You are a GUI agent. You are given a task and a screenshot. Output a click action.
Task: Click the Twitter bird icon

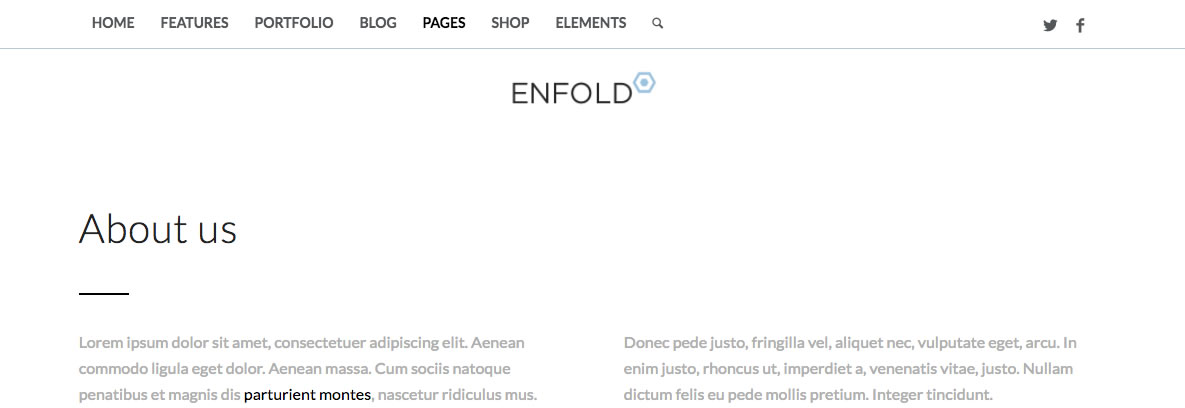click(1050, 26)
